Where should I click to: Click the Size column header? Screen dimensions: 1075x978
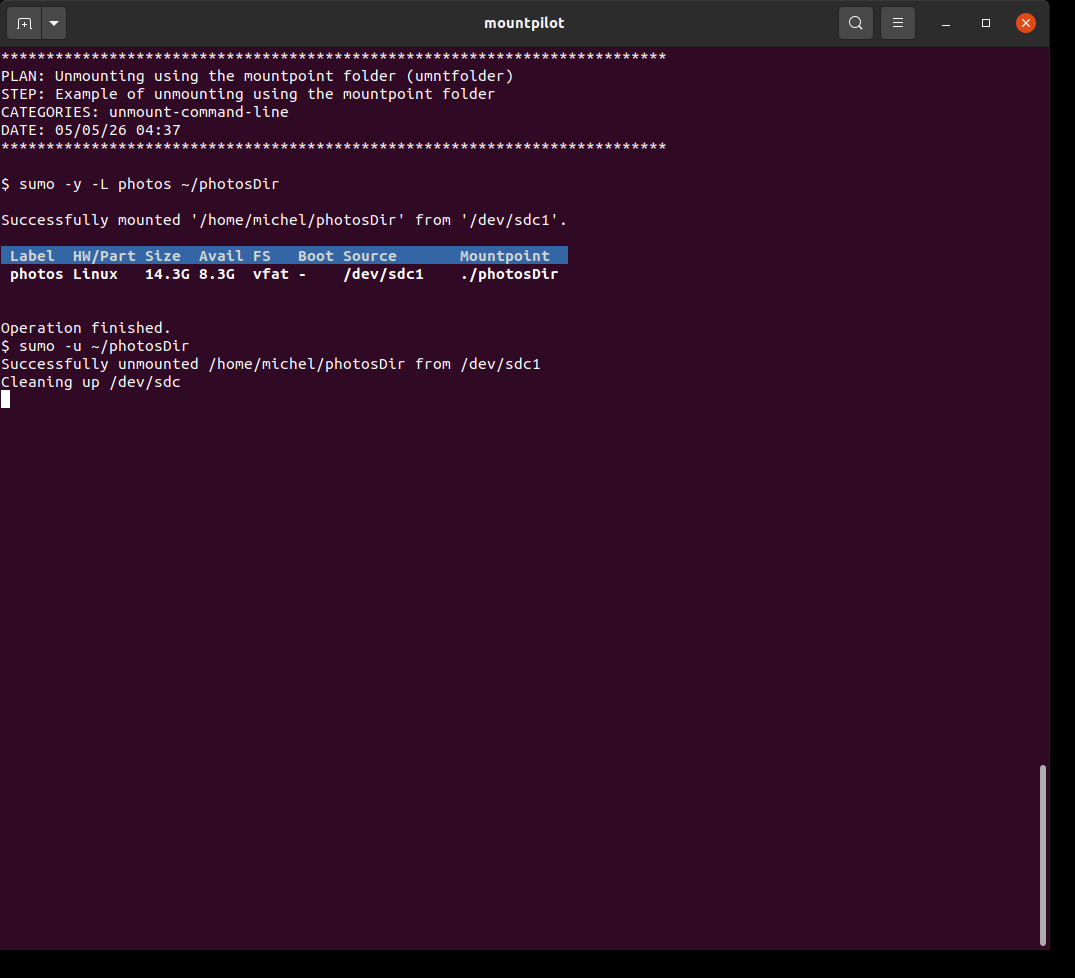click(x=162, y=256)
